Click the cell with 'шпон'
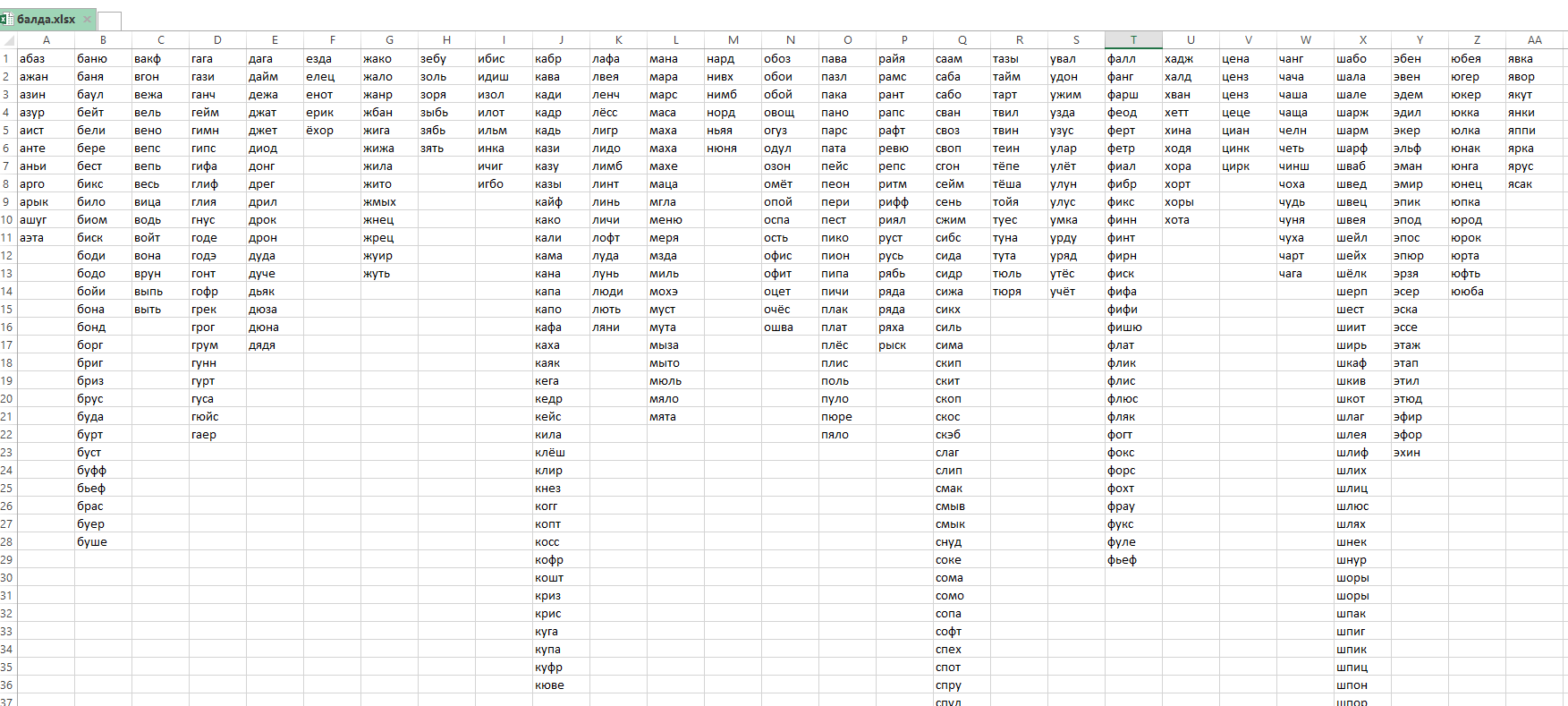Viewport: 1568px width, 706px height. coord(1361,685)
